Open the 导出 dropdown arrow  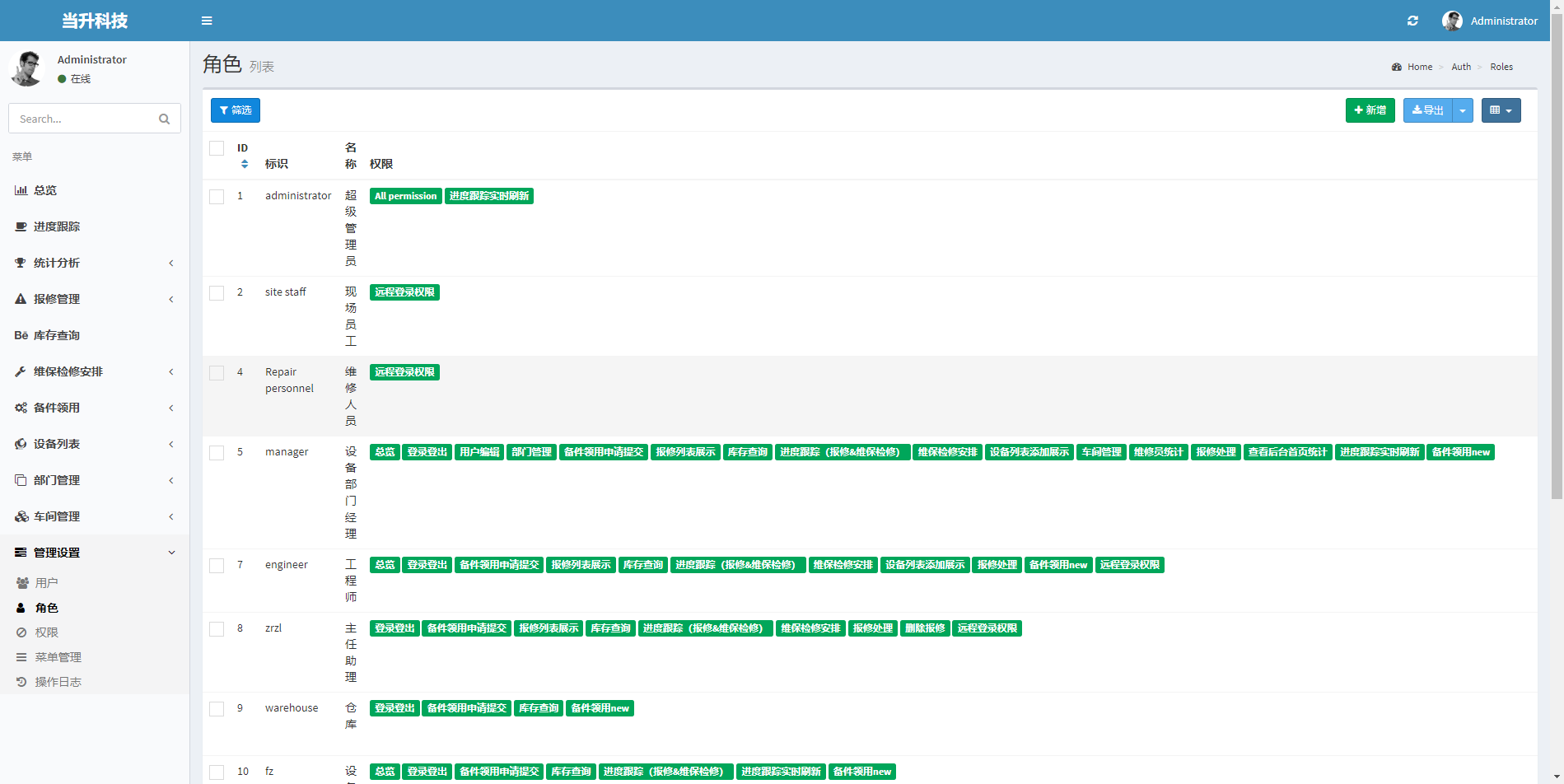pyautogui.click(x=1463, y=110)
